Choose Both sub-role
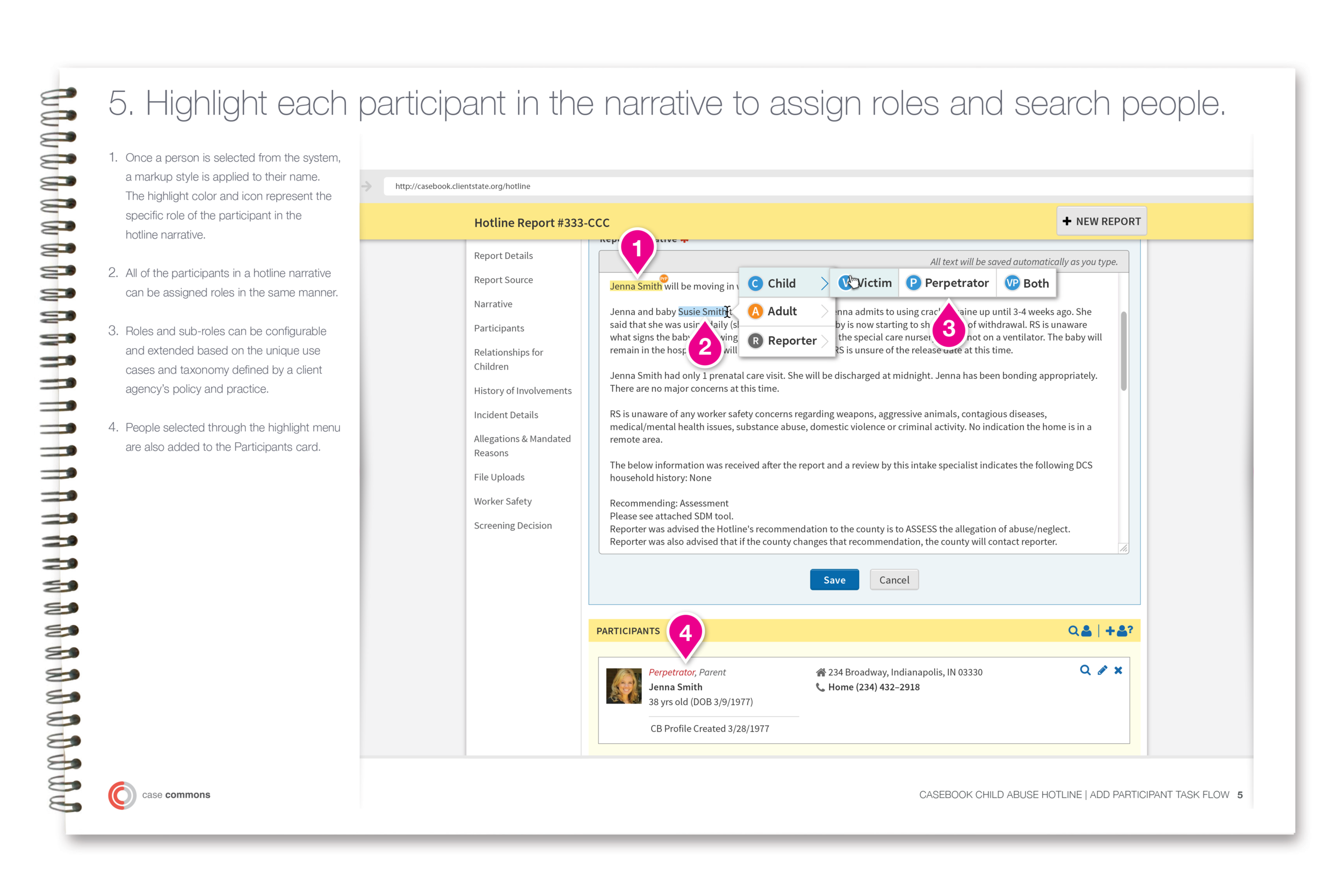 1027,283
